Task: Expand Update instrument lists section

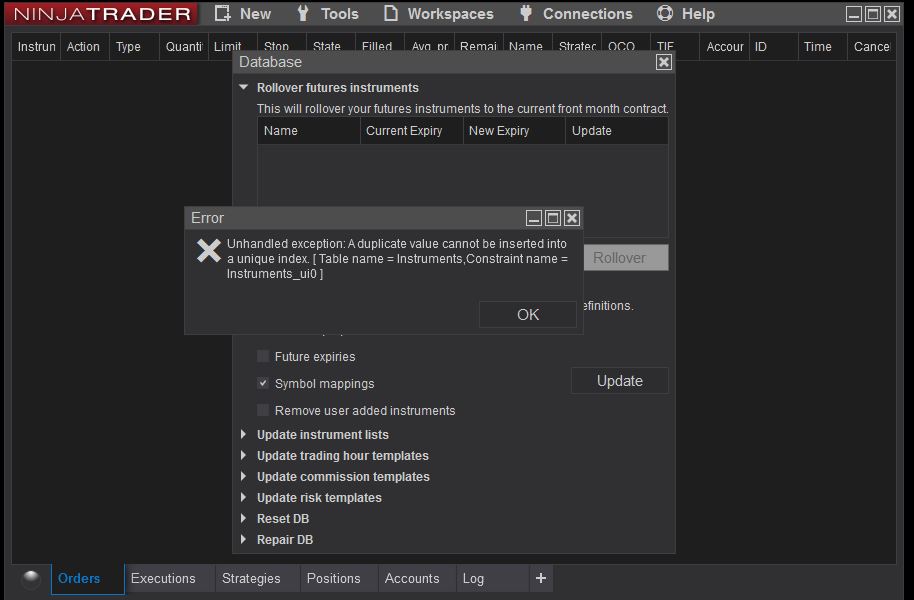Action: (x=244, y=434)
